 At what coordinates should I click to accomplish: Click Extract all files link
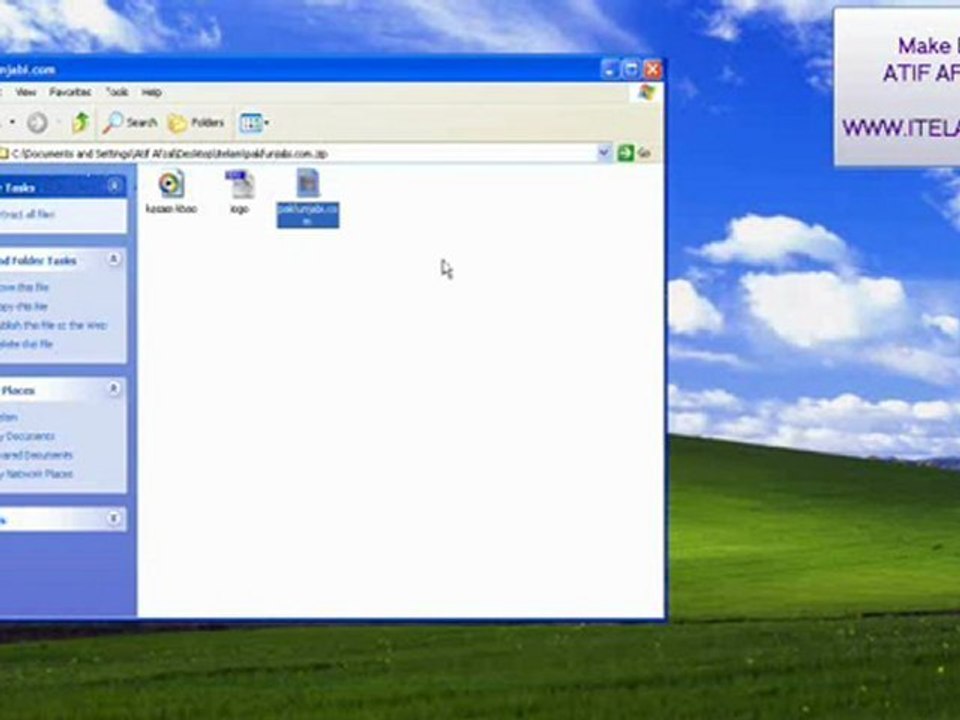coord(27,214)
